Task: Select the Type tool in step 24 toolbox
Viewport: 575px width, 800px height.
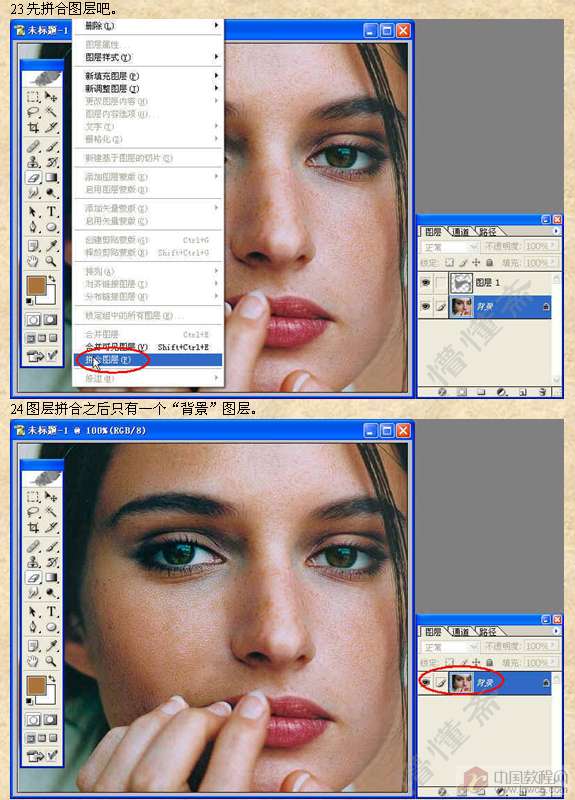Action: tap(52, 612)
